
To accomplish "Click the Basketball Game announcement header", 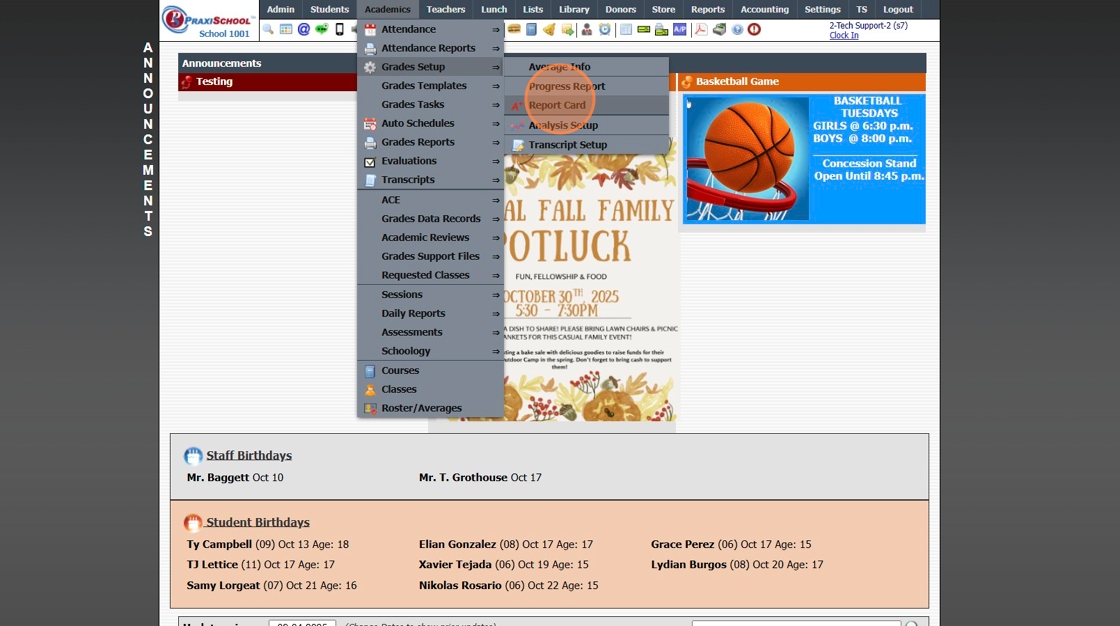I will click(x=801, y=81).
